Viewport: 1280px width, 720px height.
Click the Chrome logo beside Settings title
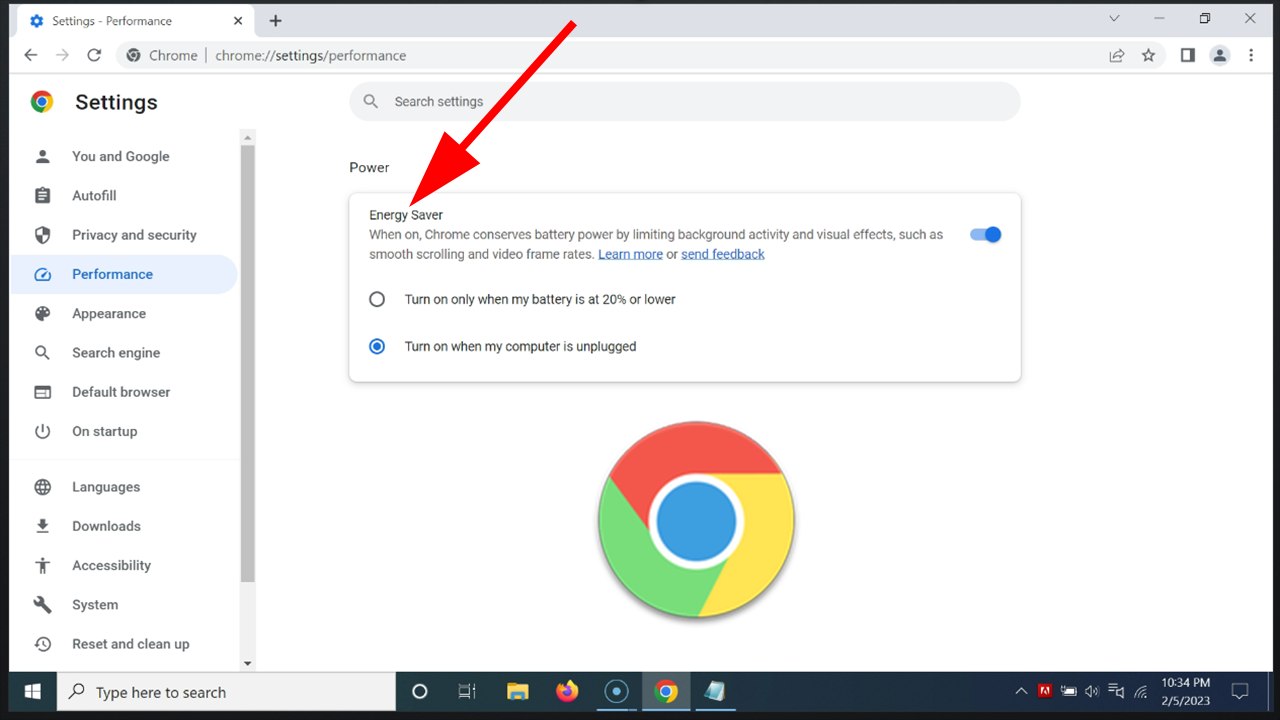[41, 102]
